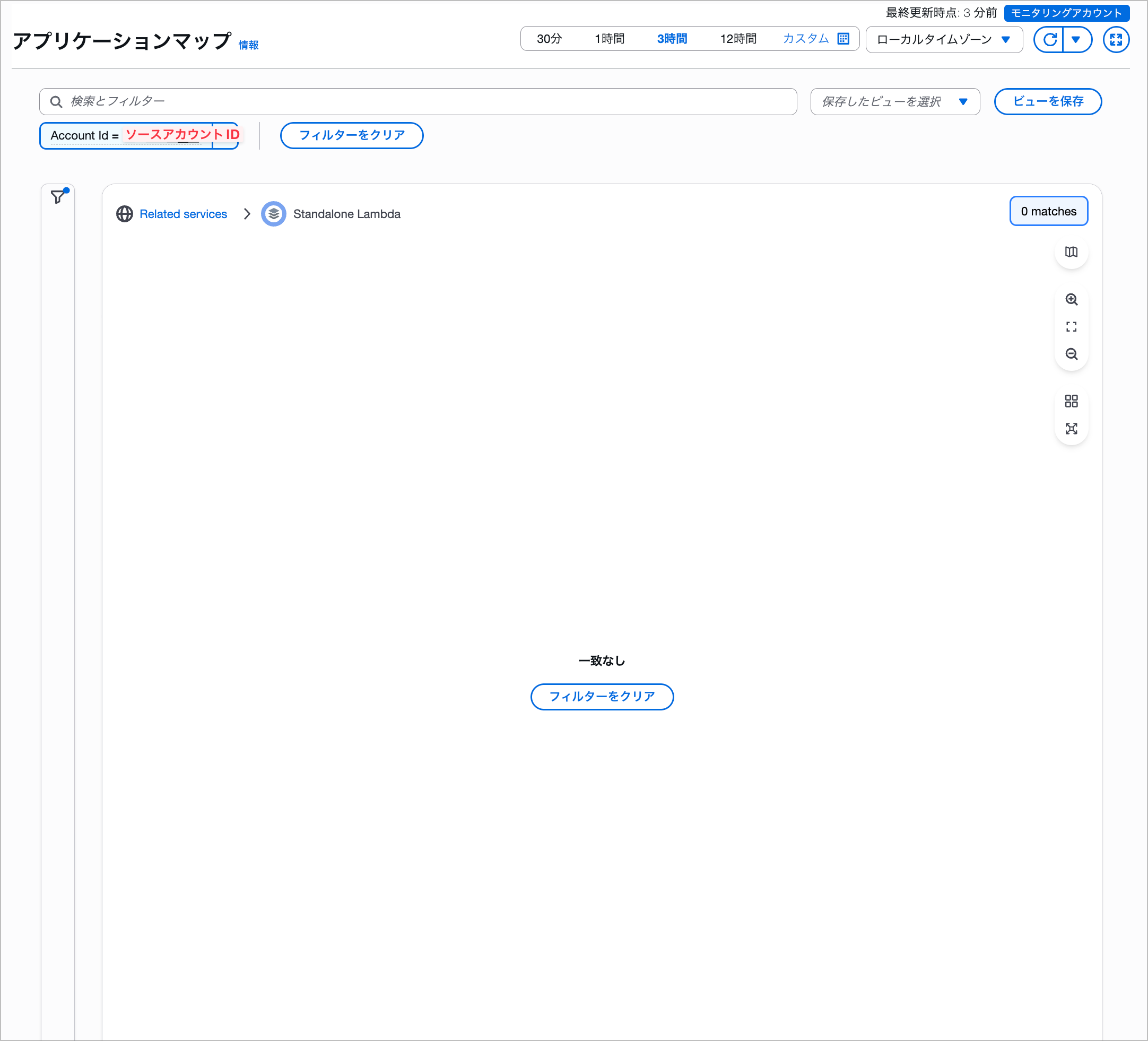Zoom out of the application map

click(1071, 354)
